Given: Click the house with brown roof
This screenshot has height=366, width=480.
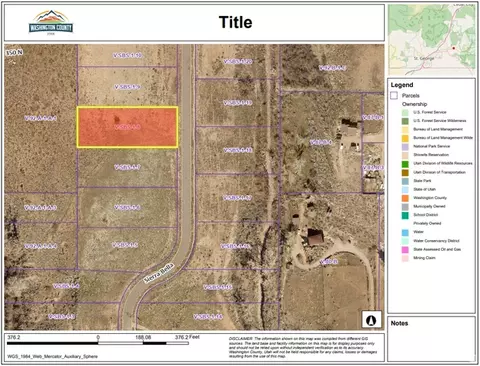Looking at the screenshot, I should (x=315, y=237).
